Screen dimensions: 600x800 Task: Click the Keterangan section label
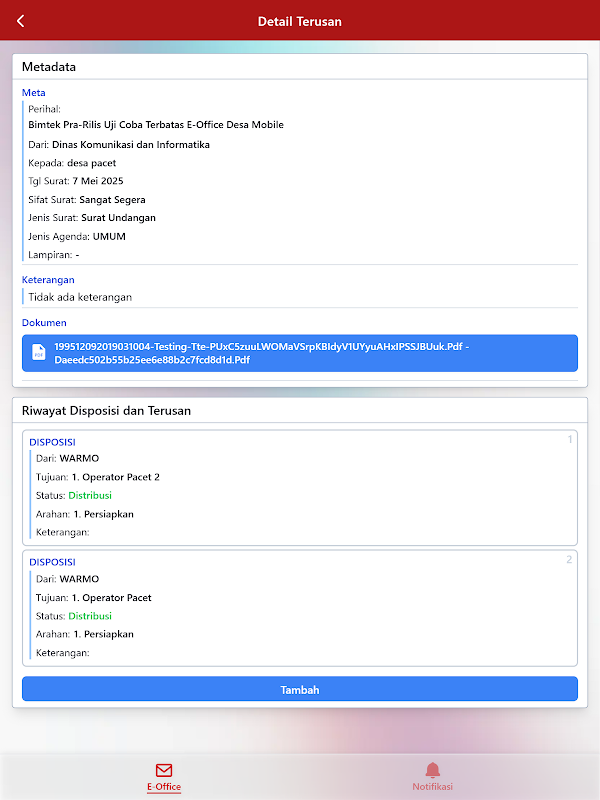[48, 280]
